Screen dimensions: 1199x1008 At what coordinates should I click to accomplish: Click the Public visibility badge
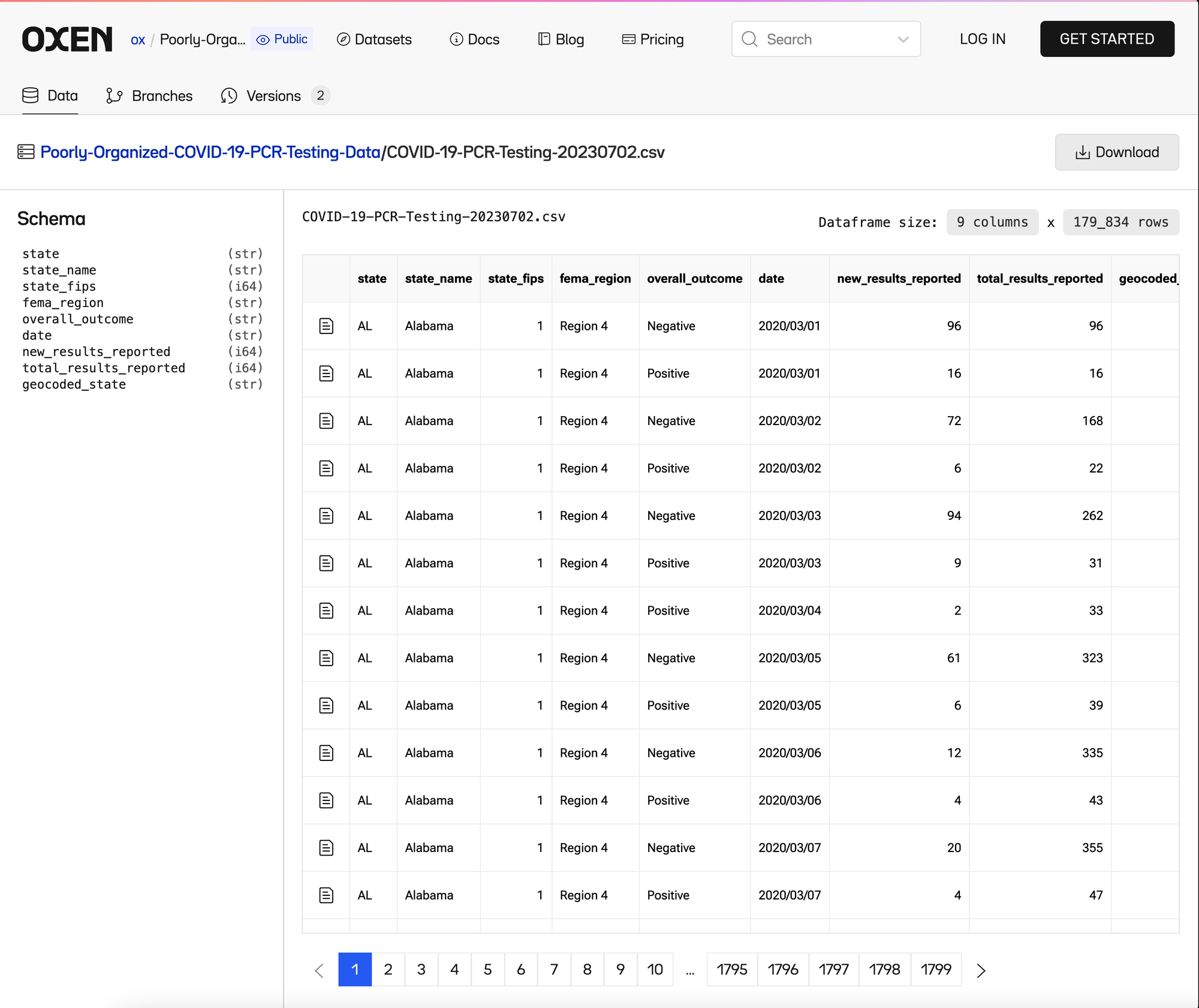tap(282, 39)
